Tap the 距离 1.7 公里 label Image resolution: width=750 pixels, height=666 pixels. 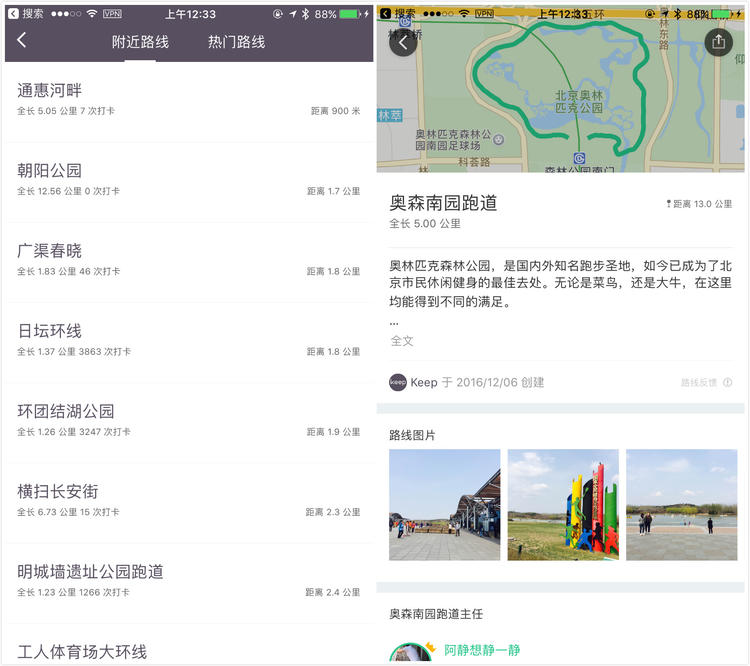(333, 191)
